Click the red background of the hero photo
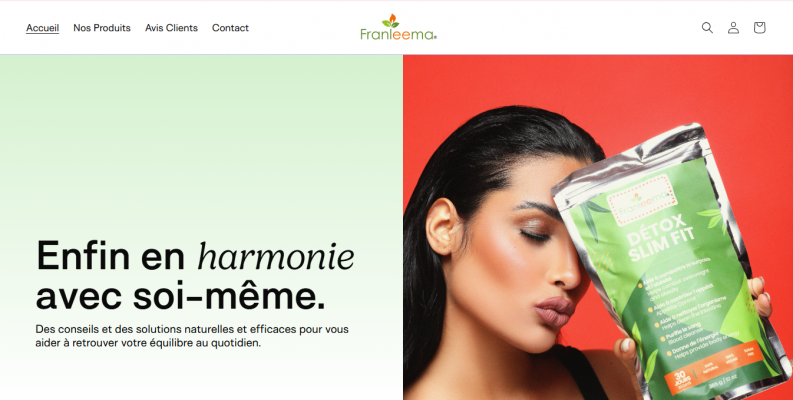Screen dimensions: 793x400 [x=708, y=86]
